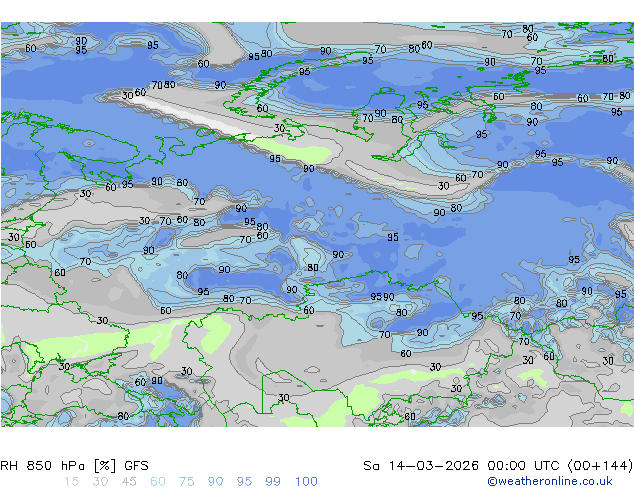Select legend value 15
Image resolution: width=634 pixels, height=490 pixels.
(71, 482)
